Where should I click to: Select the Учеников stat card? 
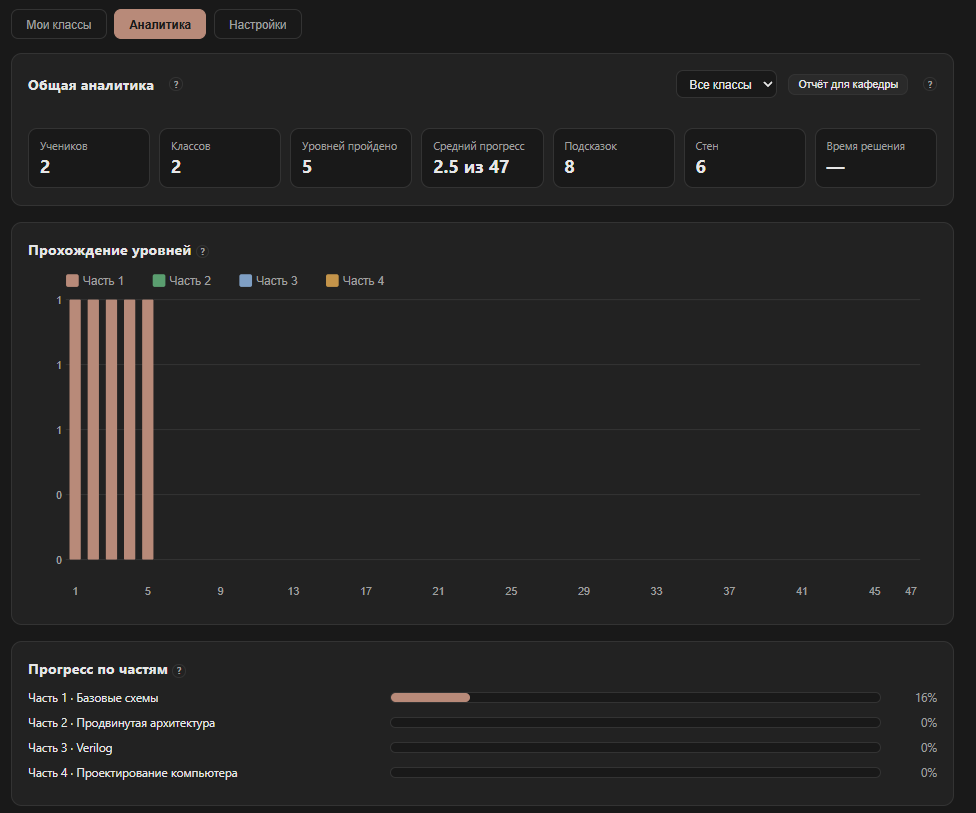[89, 158]
